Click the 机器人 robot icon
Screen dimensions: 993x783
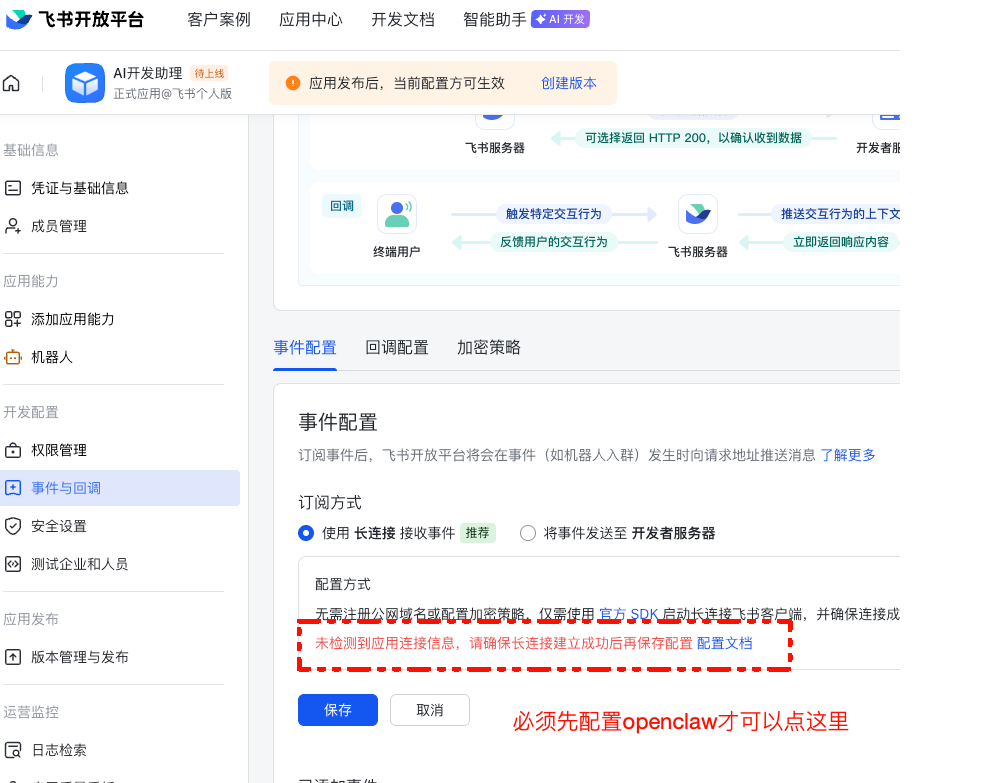13,357
